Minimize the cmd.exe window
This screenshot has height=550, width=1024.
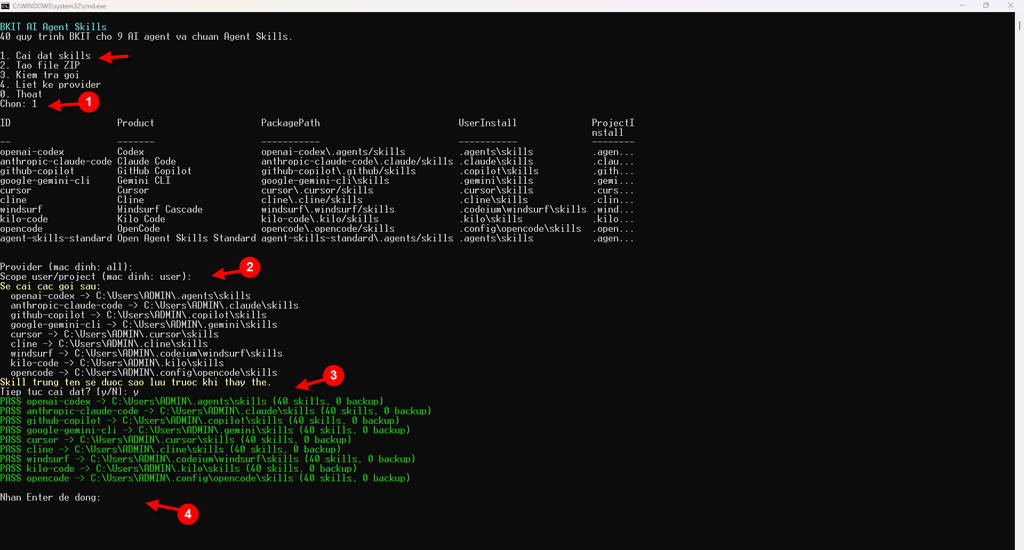point(962,5)
